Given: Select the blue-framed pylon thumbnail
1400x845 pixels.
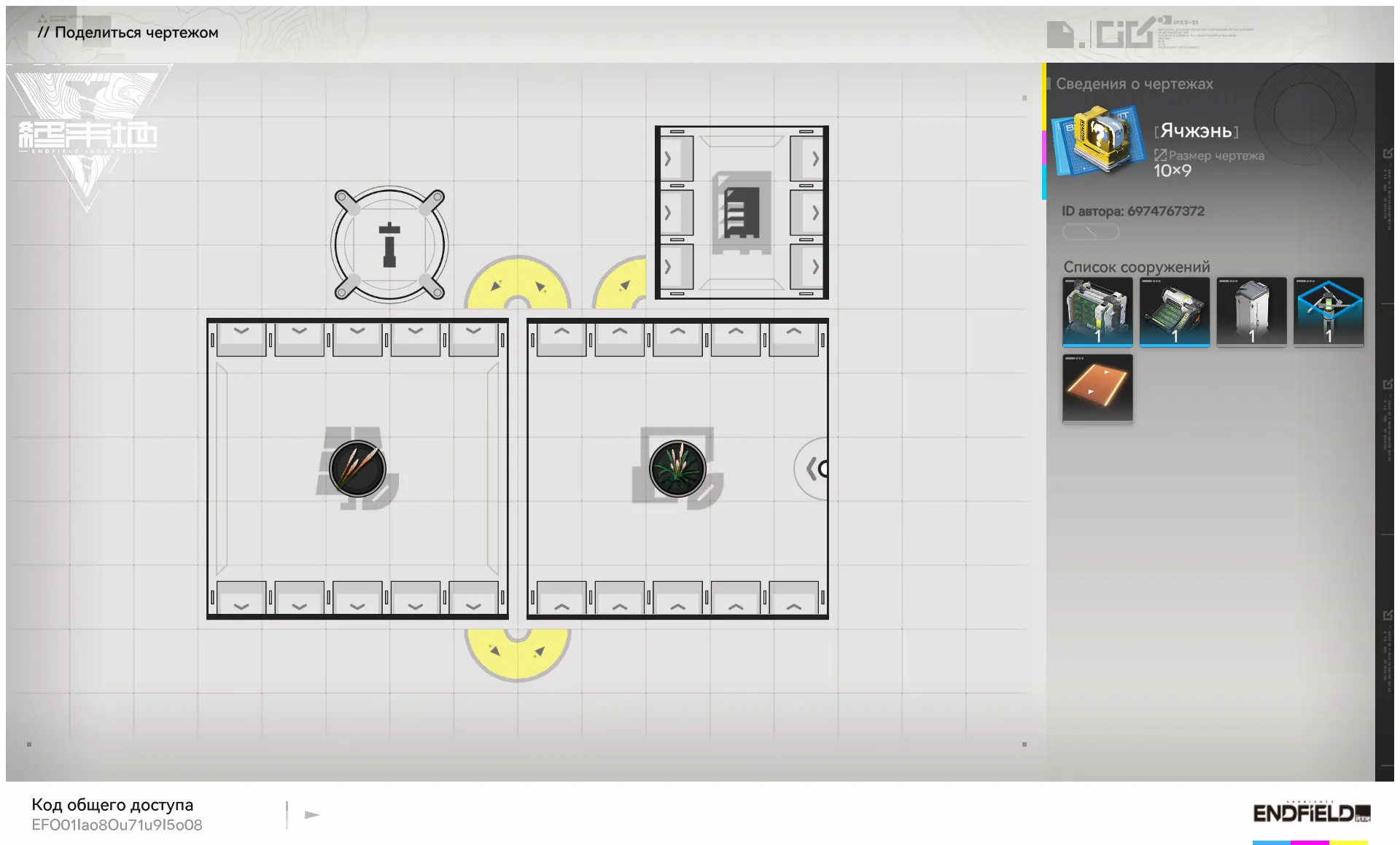Looking at the screenshot, I should point(1328,311).
